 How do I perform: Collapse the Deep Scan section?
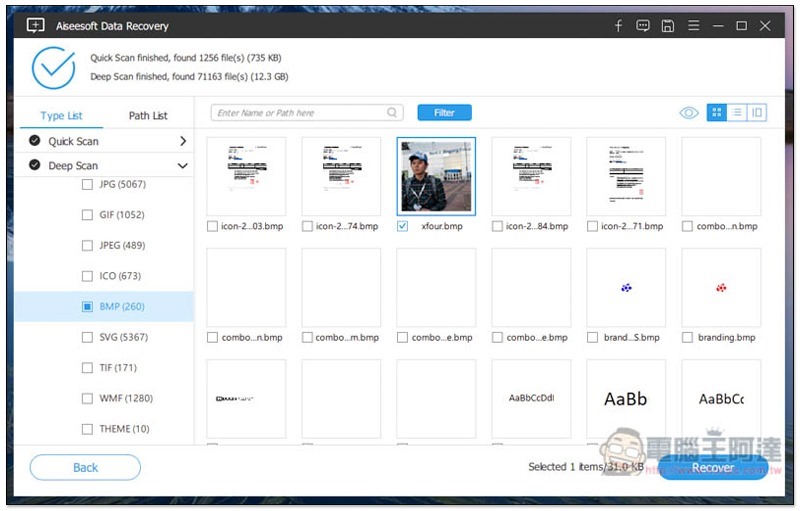[x=183, y=166]
